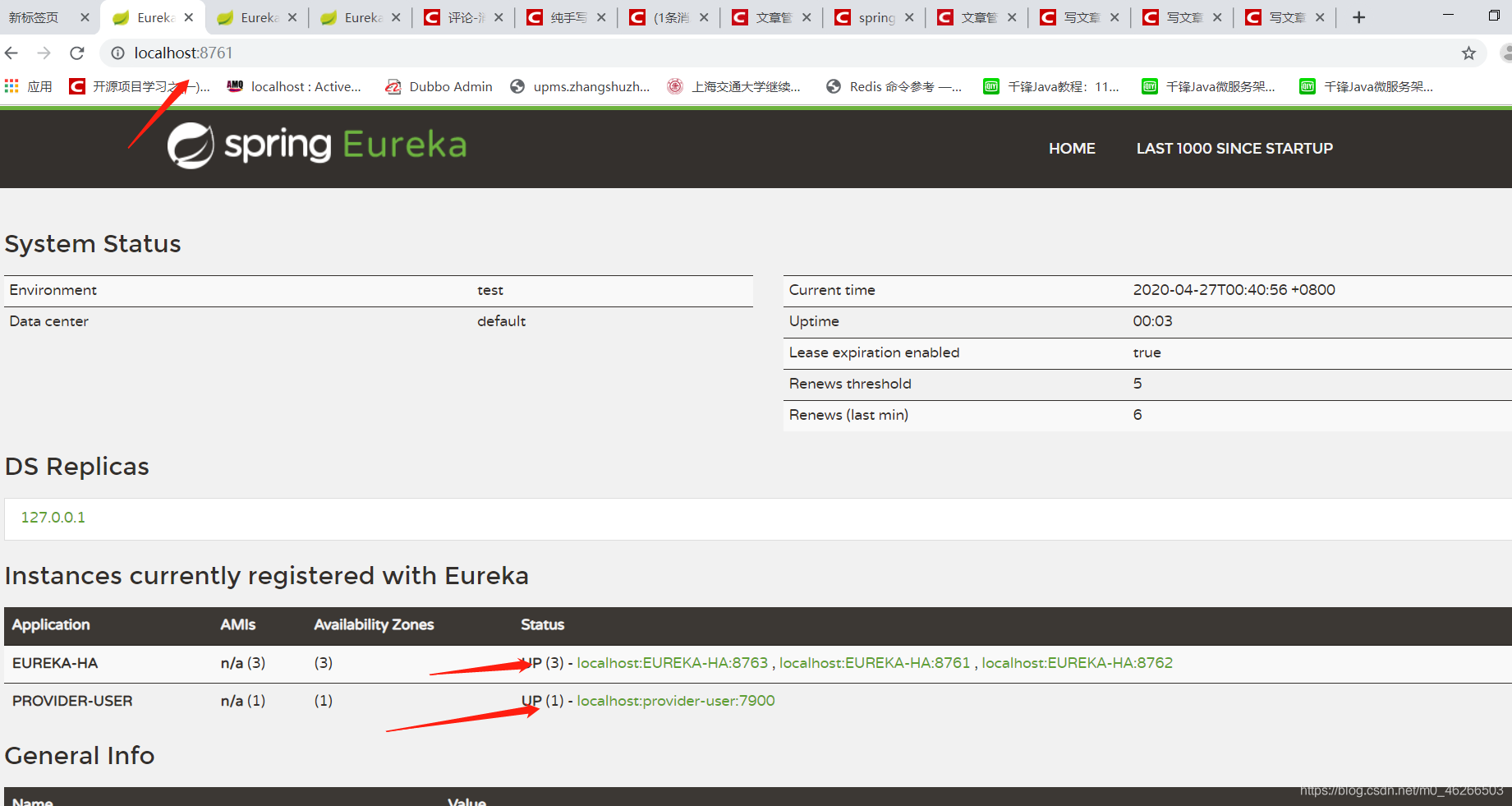1512x806 pixels.
Task: Click the General Info heading
Action: pyautogui.click(x=80, y=756)
